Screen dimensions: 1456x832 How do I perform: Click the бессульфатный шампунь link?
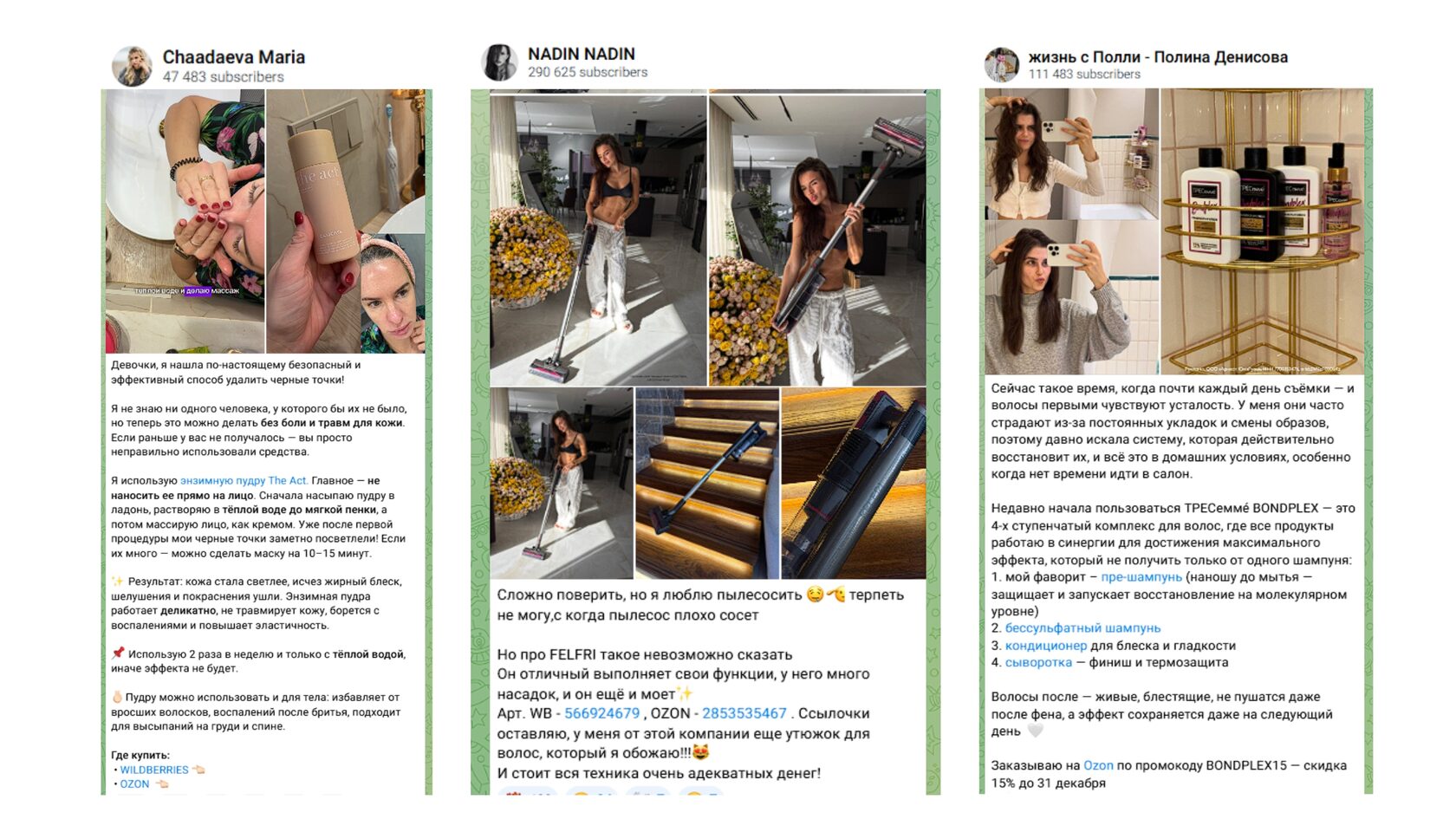point(1082,628)
